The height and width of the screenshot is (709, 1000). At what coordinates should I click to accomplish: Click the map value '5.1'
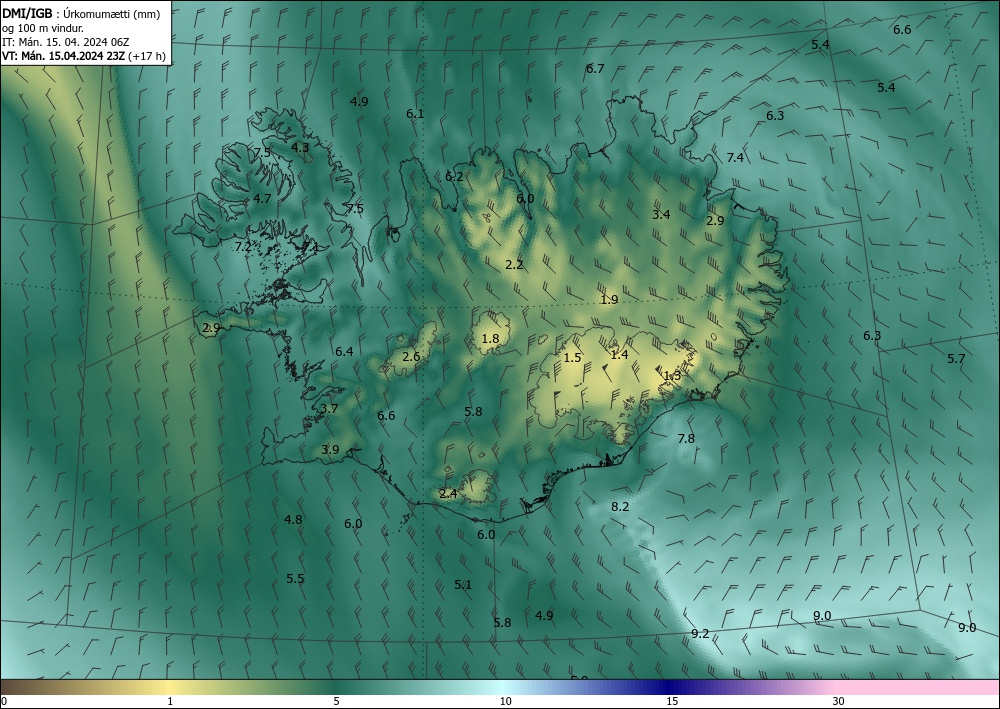click(463, 584)
